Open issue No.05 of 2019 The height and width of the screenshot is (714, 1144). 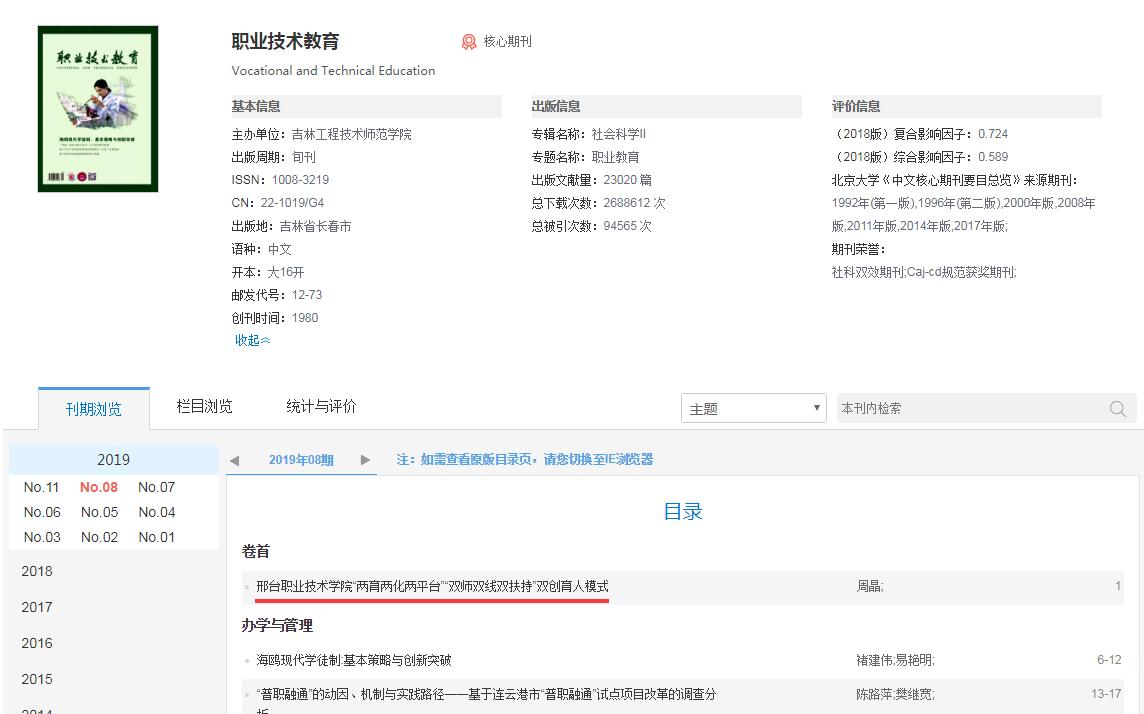coord(99,512)
